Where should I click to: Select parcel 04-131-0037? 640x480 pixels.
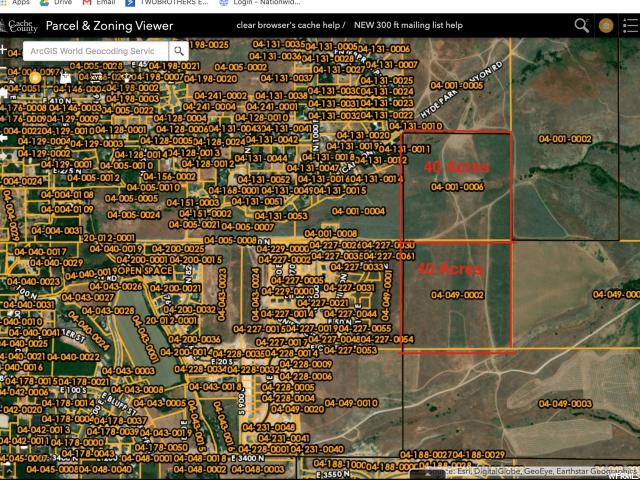click(287, 78)
